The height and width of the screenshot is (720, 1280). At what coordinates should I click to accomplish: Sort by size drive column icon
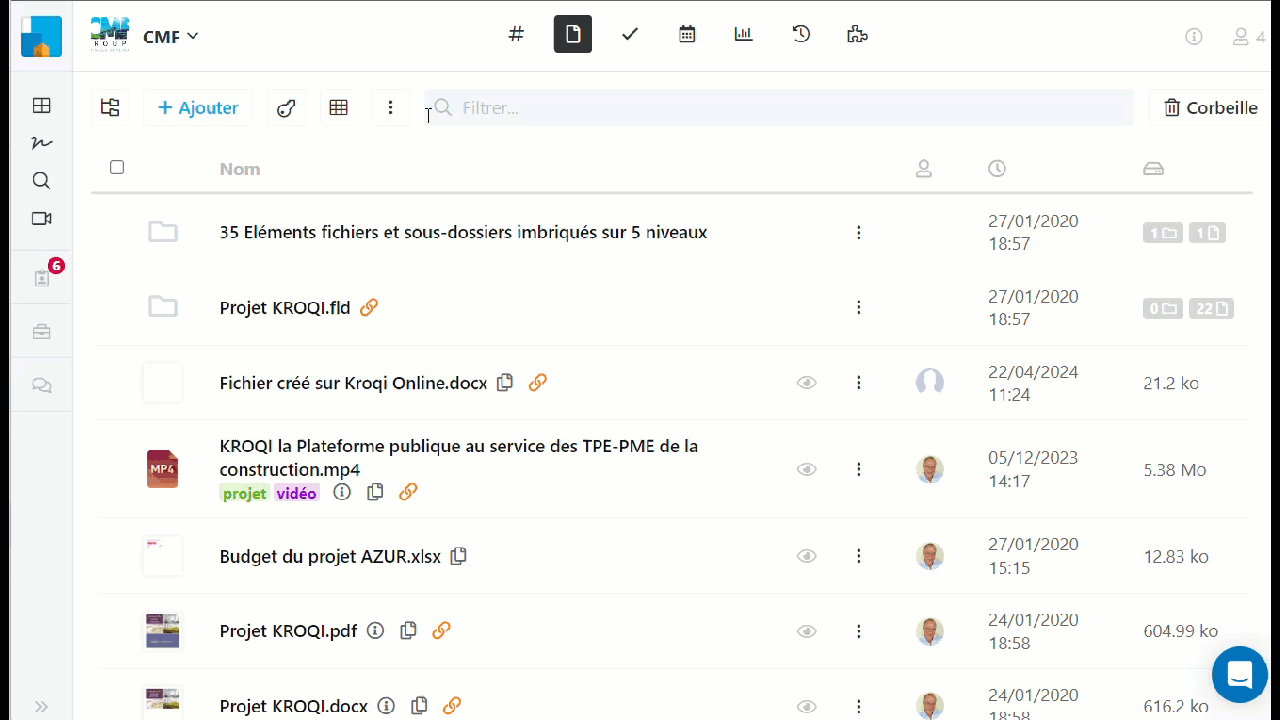pos(1153,169)
